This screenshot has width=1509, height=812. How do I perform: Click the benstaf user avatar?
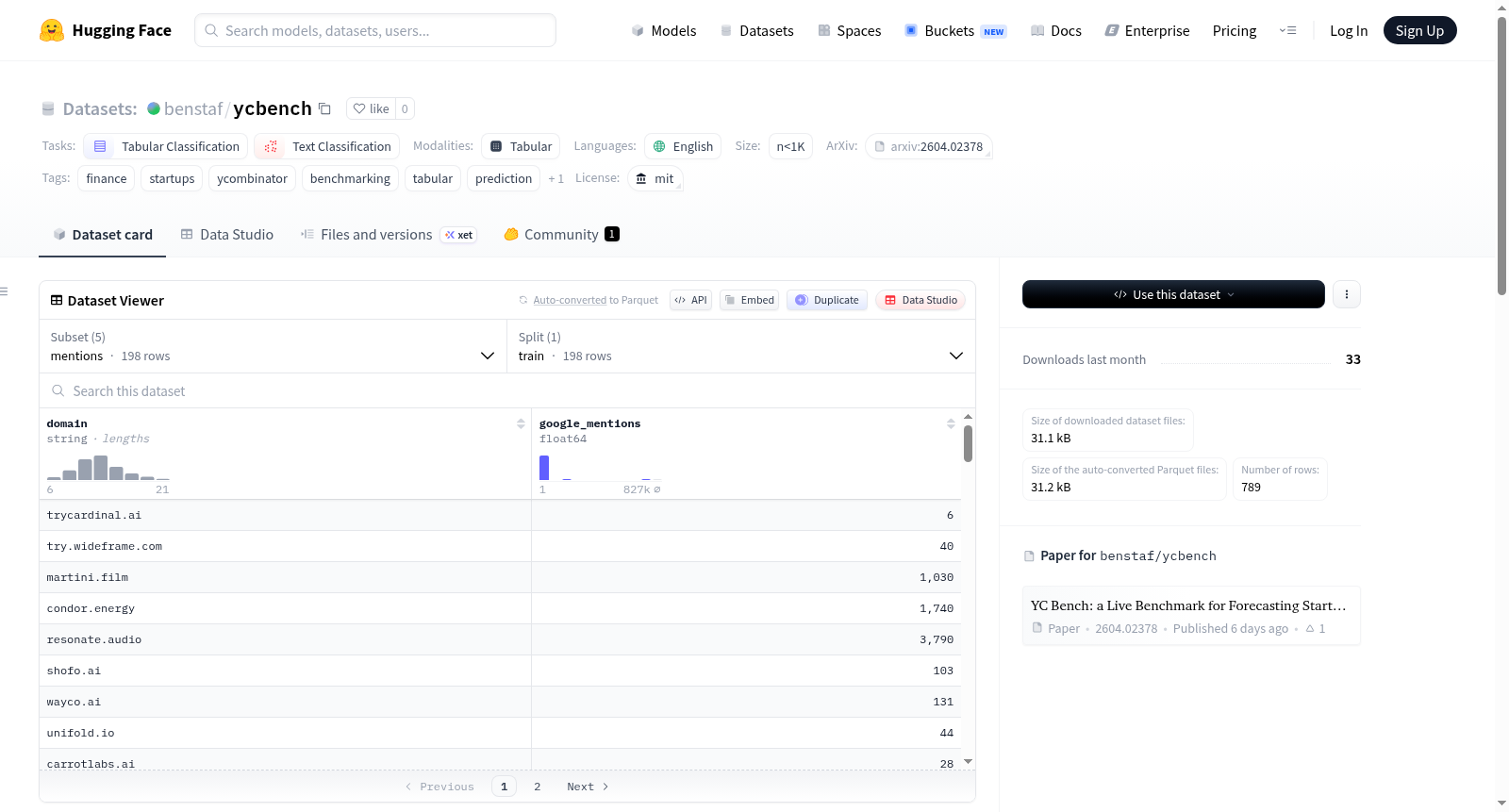click(154, 108)
